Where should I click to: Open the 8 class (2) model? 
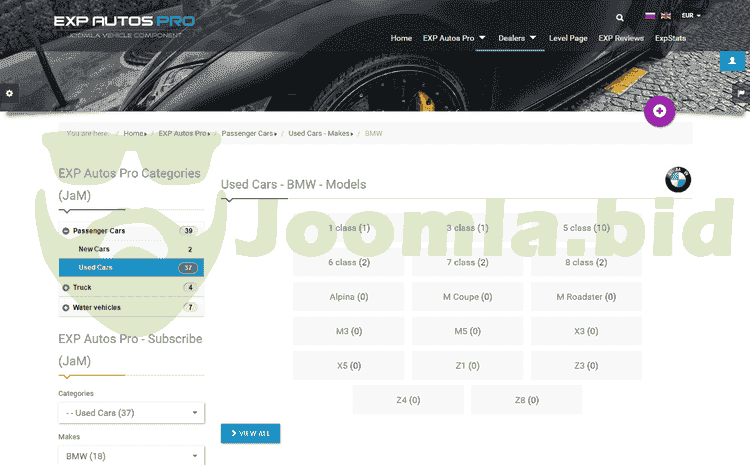pyautogui.click(x=586, y=262)
